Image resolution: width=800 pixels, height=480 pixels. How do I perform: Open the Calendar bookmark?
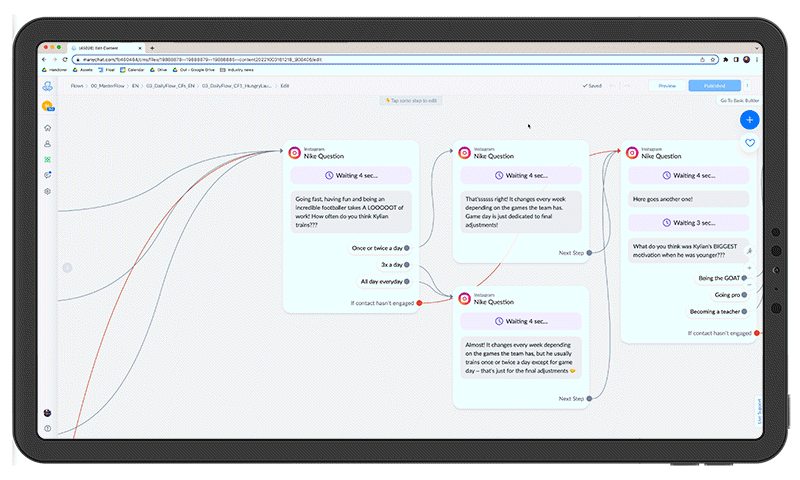point(132,70)
